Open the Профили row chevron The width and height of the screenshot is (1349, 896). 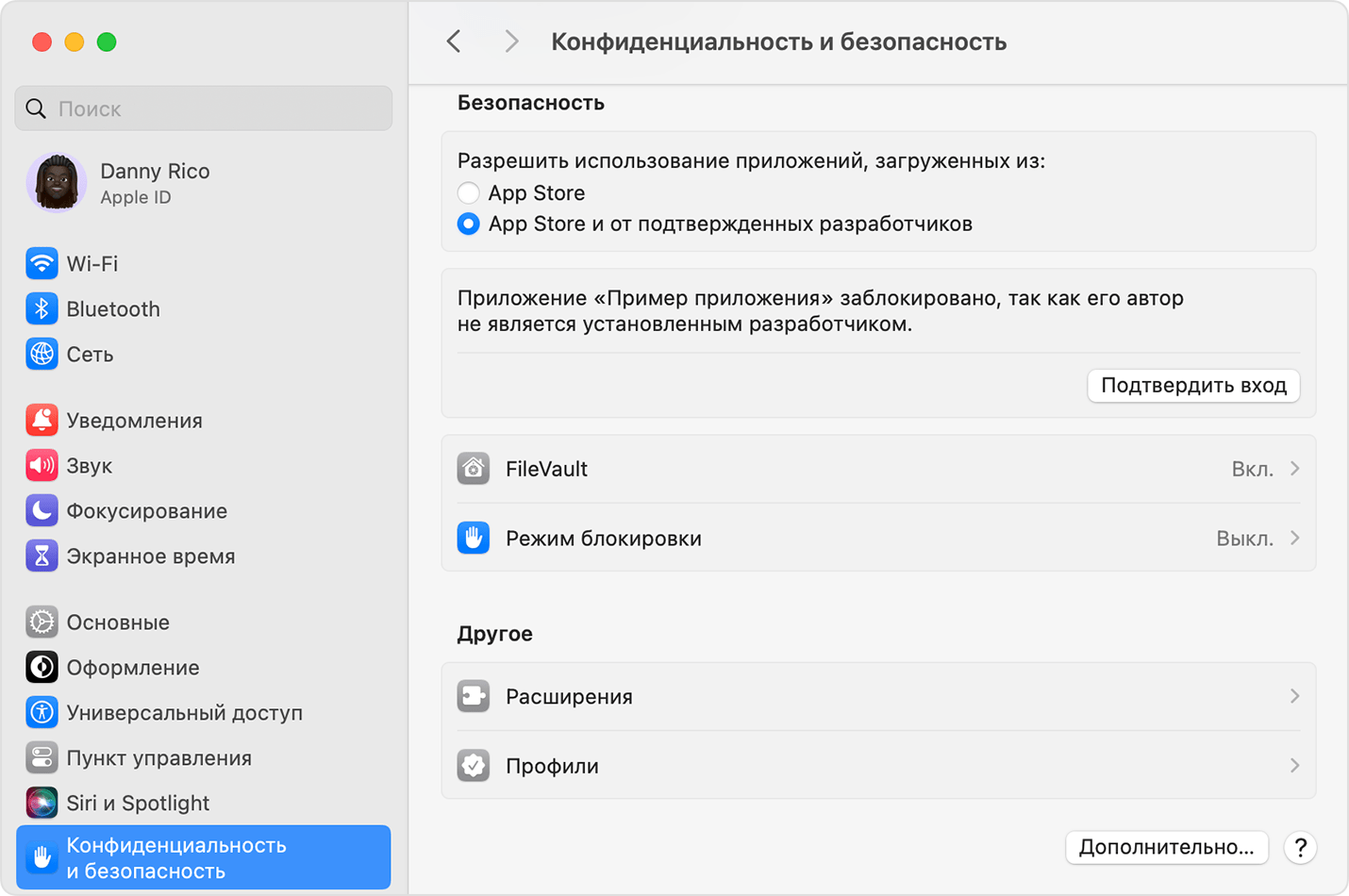[x=1294, y=766]
